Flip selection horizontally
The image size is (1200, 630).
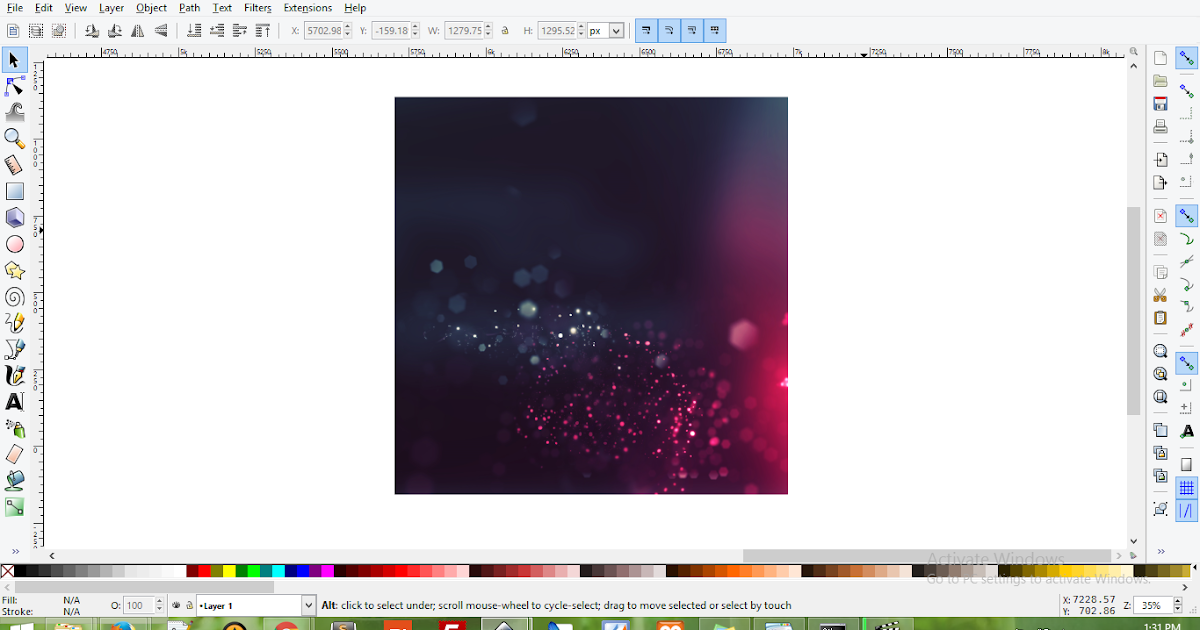click(x=137, y=31)
